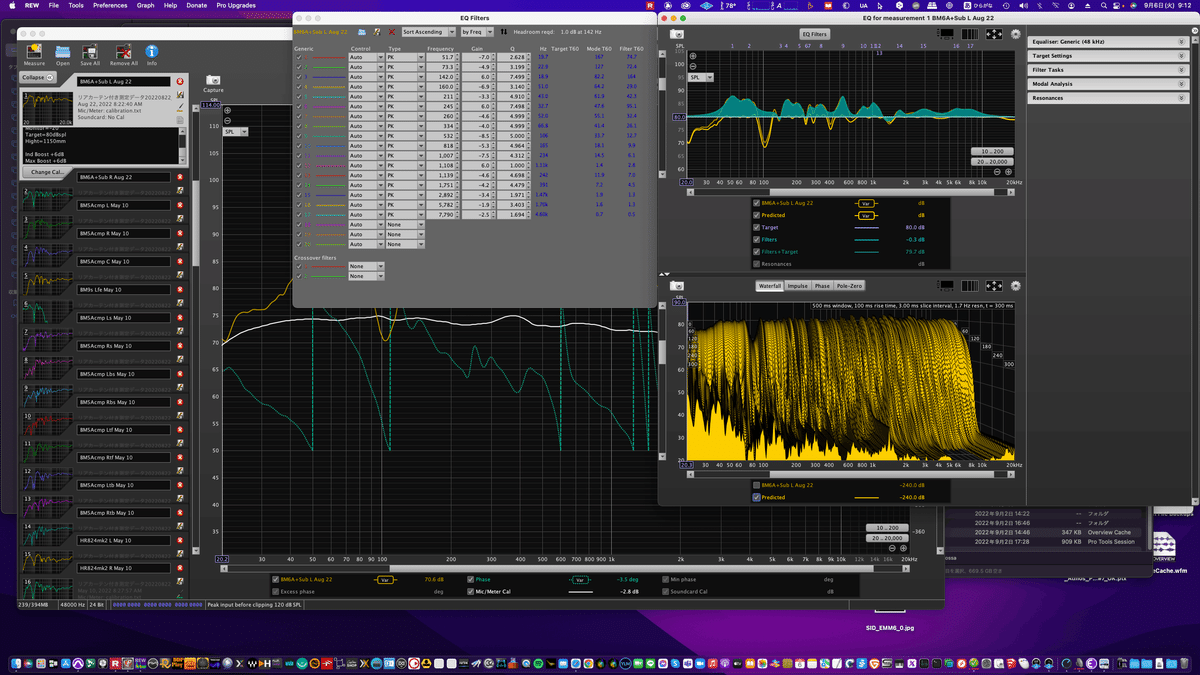Zoom out vertically on the main SPL graph

(x=227, y=119)
